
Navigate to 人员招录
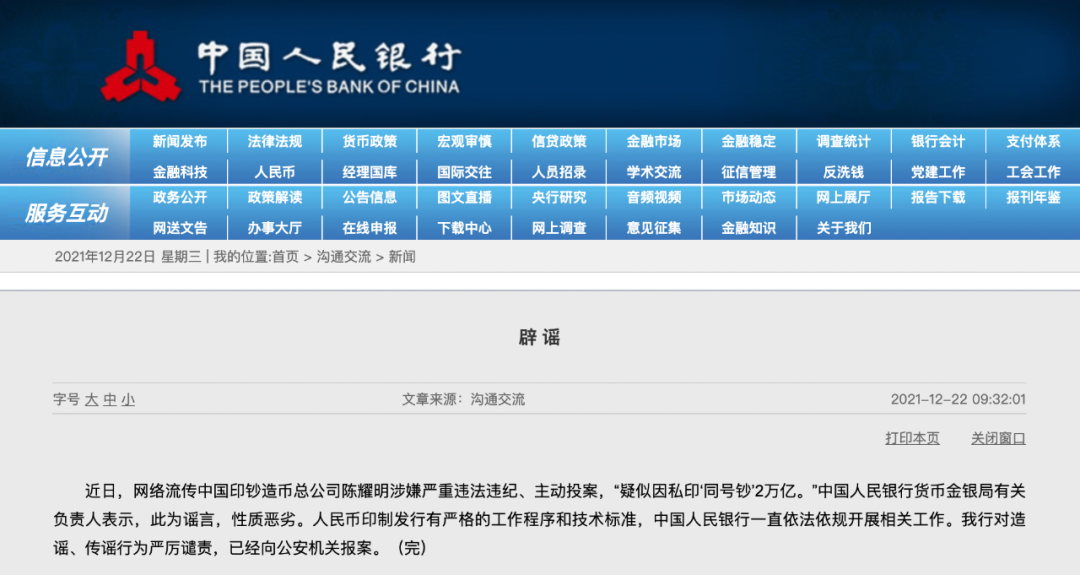(559, 172)
